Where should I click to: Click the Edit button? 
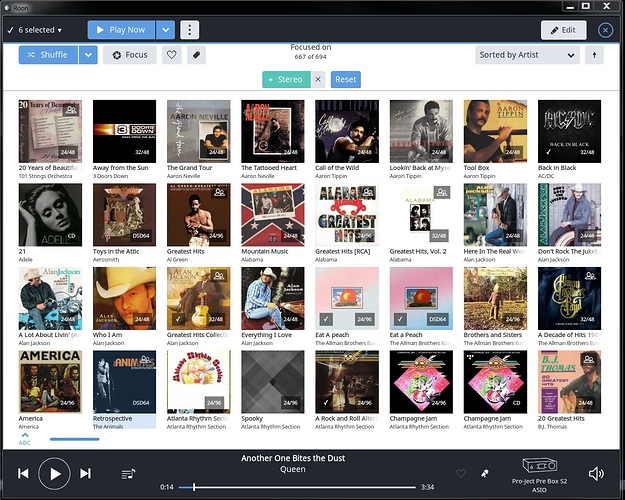564,30
